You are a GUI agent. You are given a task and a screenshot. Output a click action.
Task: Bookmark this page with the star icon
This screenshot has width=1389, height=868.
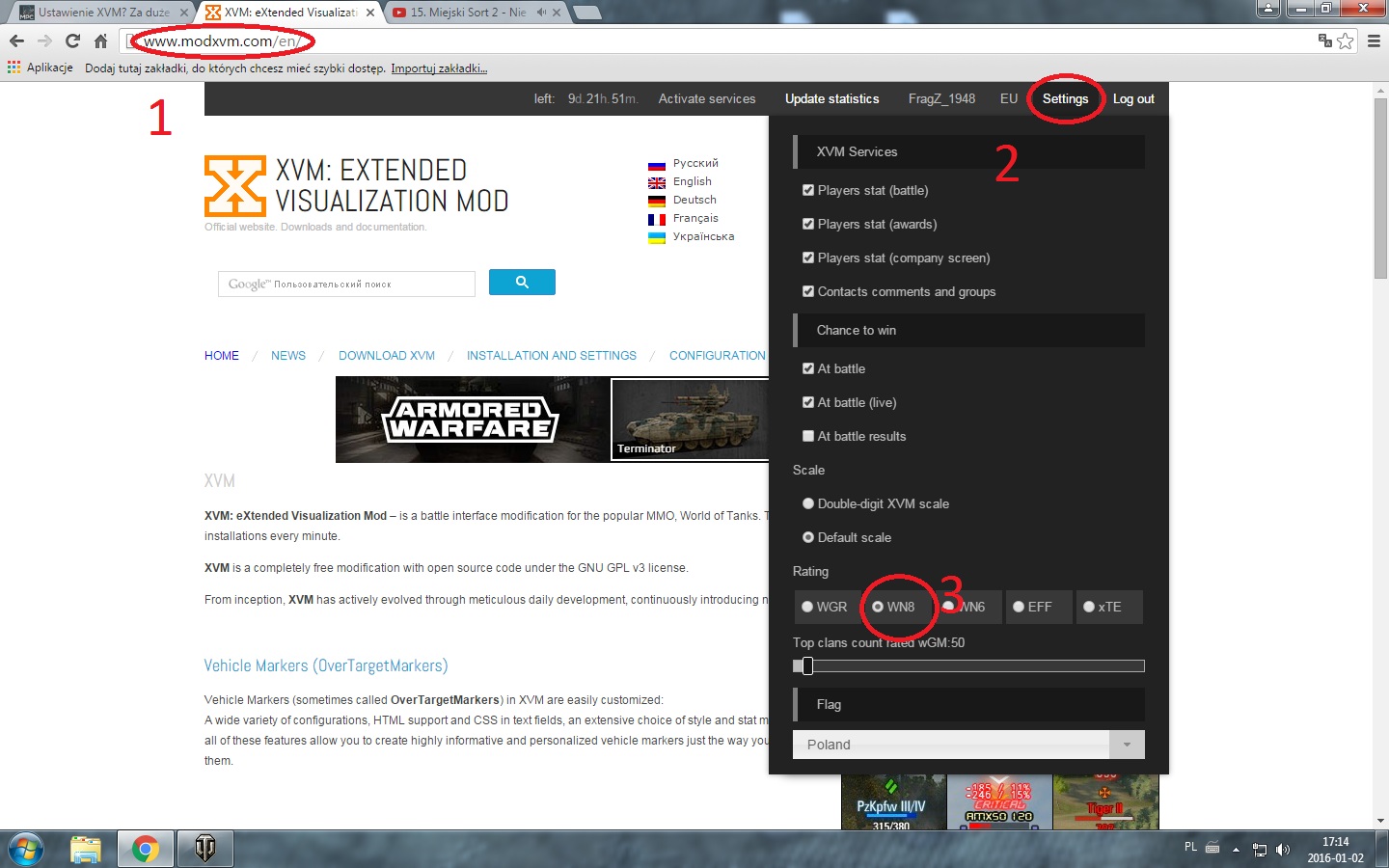1346,41
